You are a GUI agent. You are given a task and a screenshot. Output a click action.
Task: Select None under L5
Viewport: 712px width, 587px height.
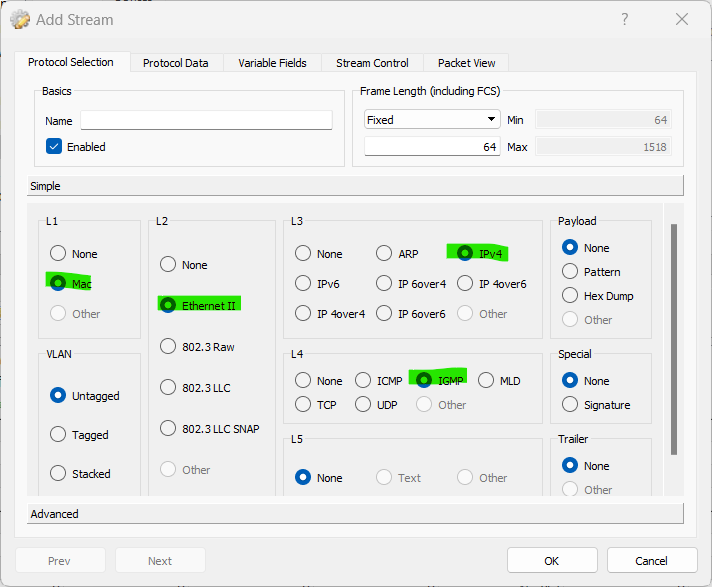click(318, 477)
